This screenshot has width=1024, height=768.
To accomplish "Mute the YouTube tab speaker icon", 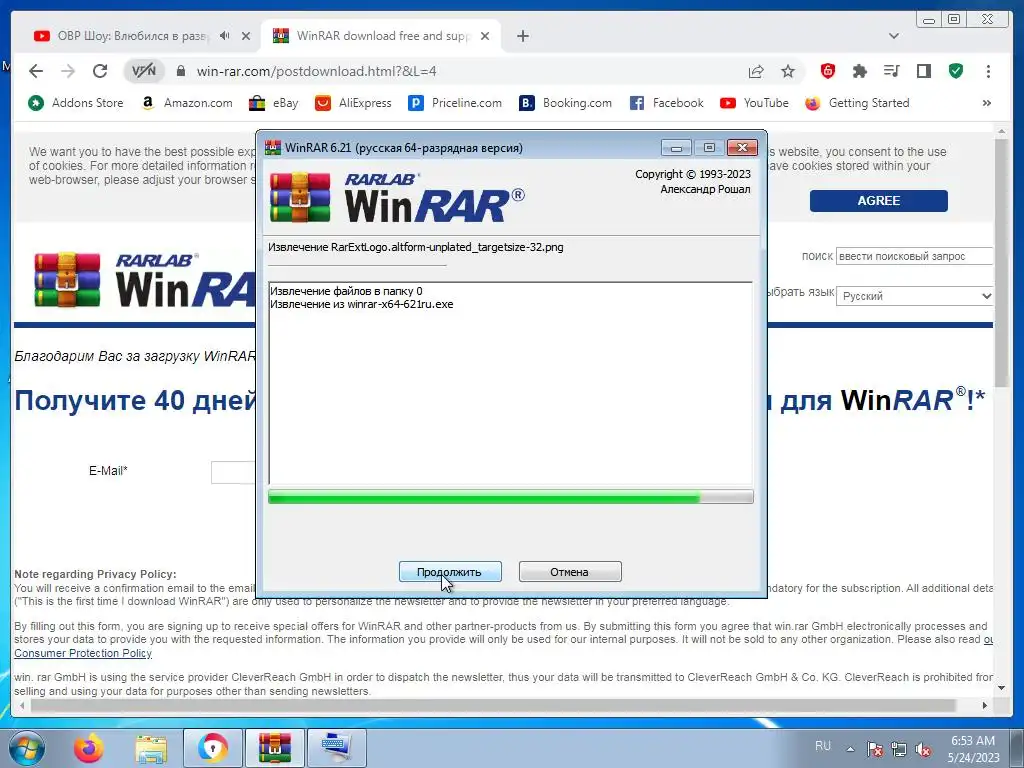I will pyautogui.click(x=225, y=36).
